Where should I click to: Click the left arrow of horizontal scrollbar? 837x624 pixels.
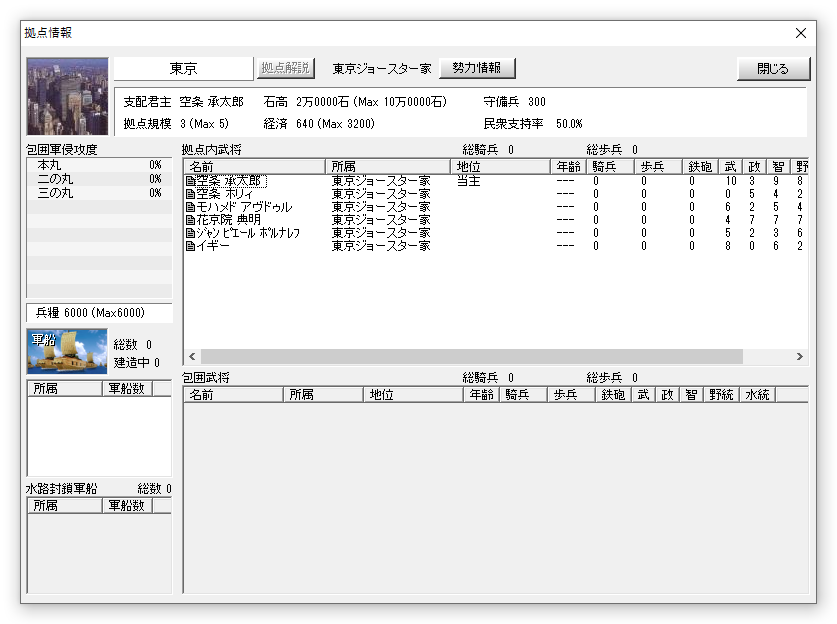click(x=191, y=356)
